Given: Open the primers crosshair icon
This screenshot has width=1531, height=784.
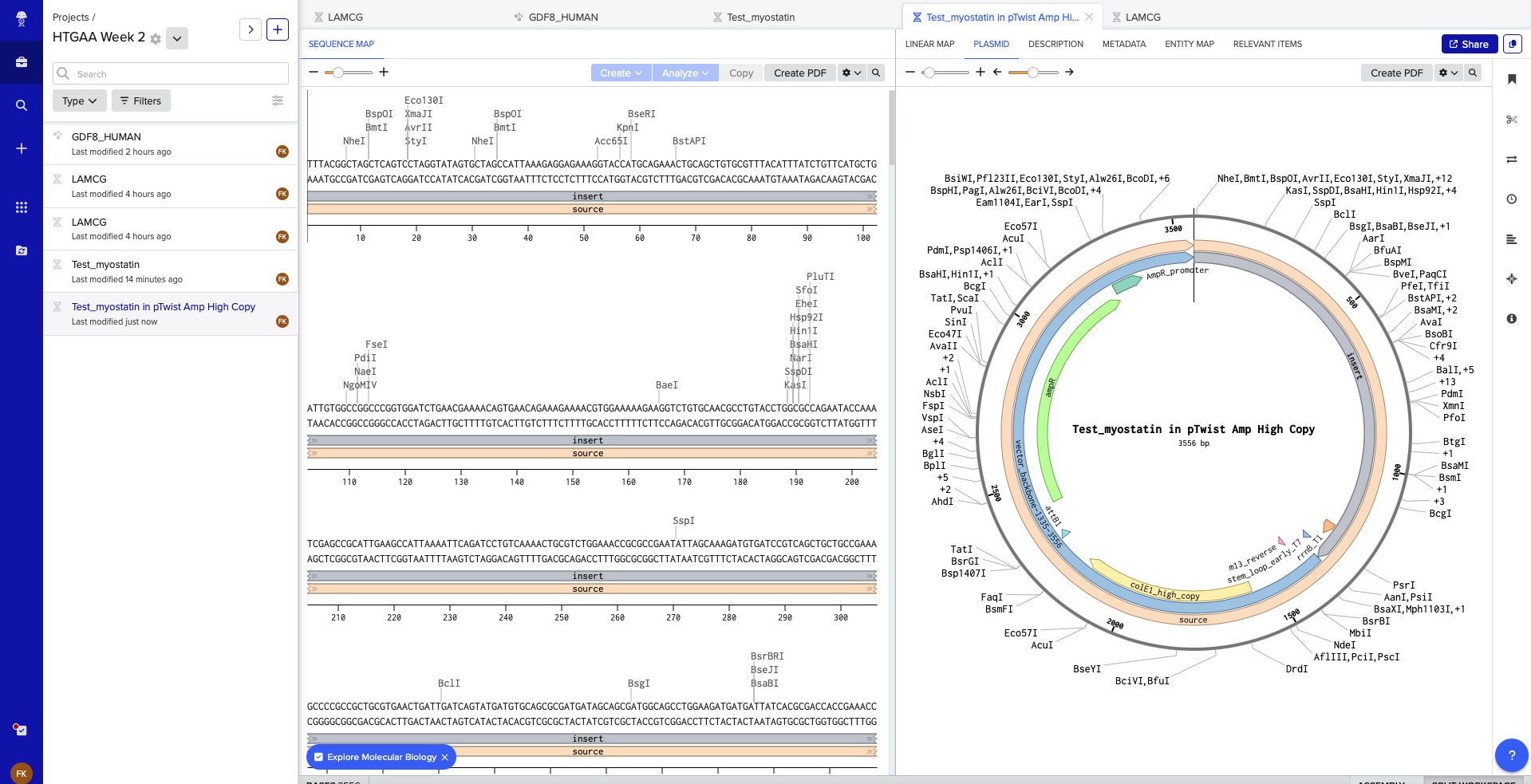Looking at the screenshot, I should 1510,278.
